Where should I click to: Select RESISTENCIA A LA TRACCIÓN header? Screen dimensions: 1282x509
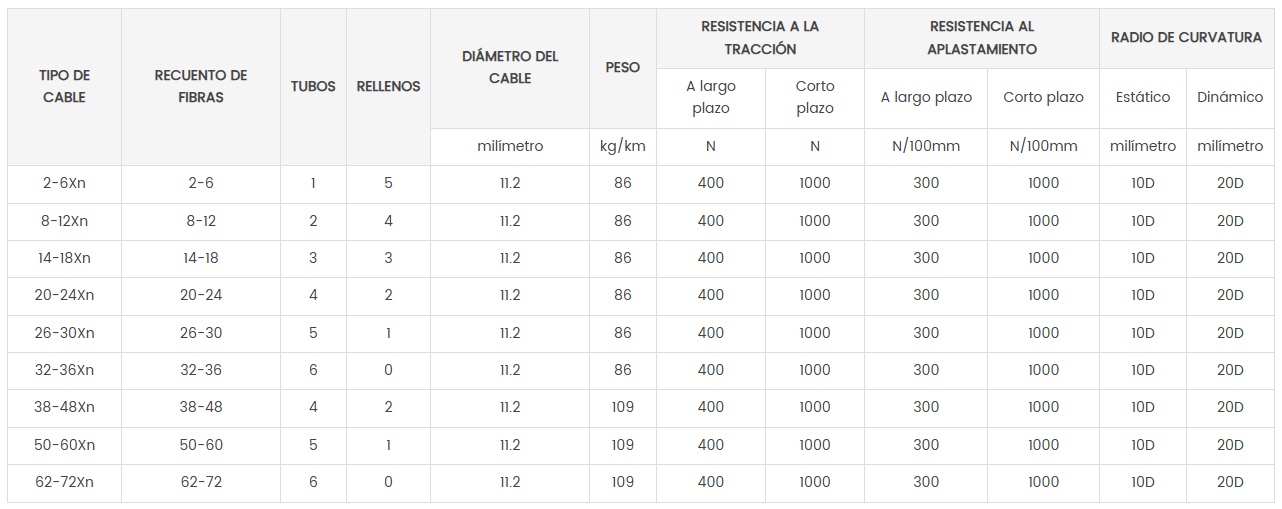(760, 38)
